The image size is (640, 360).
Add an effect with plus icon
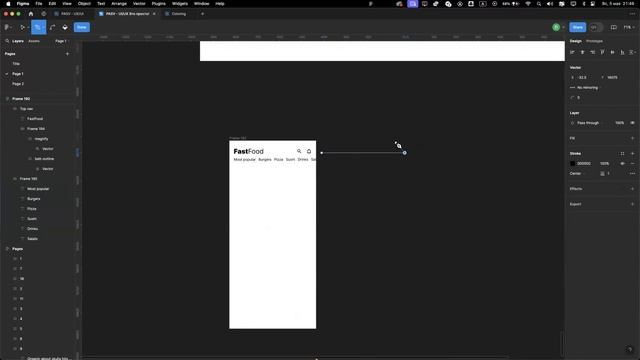632,189
